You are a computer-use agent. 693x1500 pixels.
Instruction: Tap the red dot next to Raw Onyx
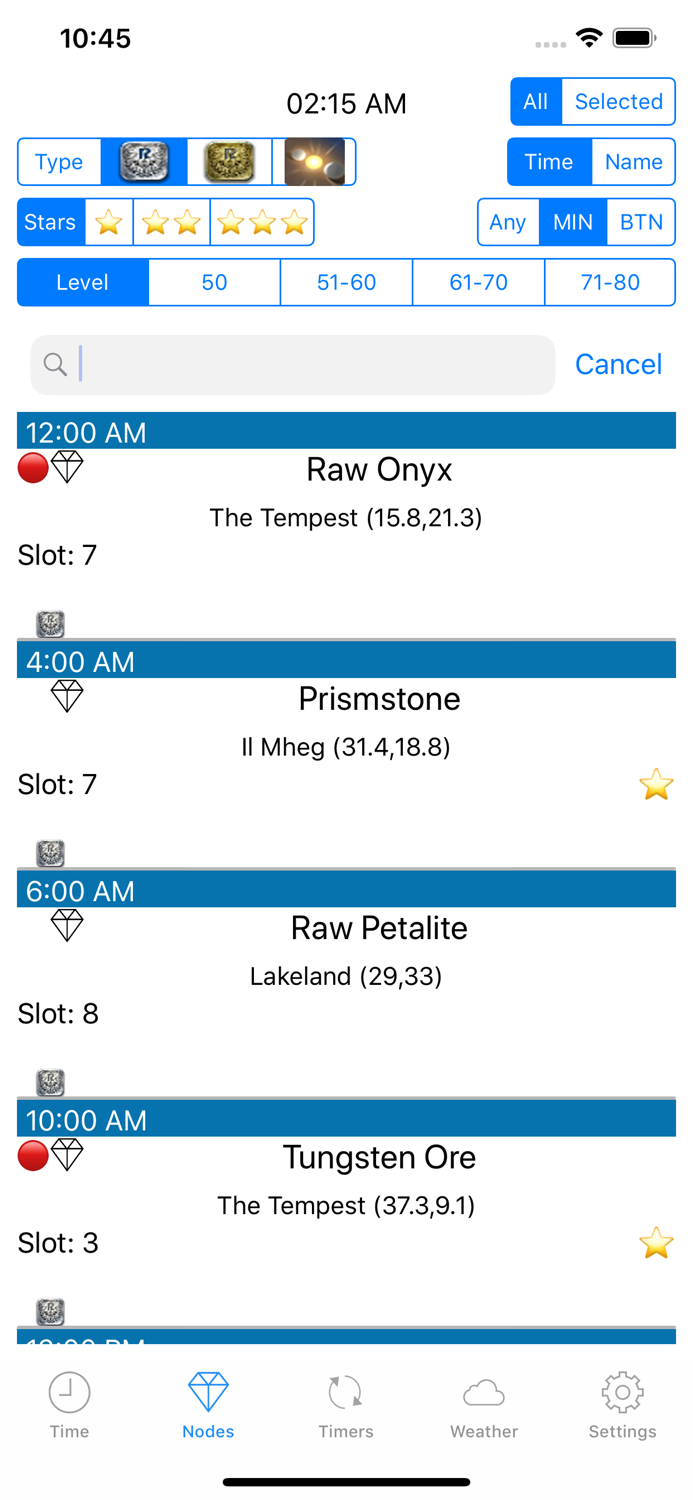pos(33,467)
